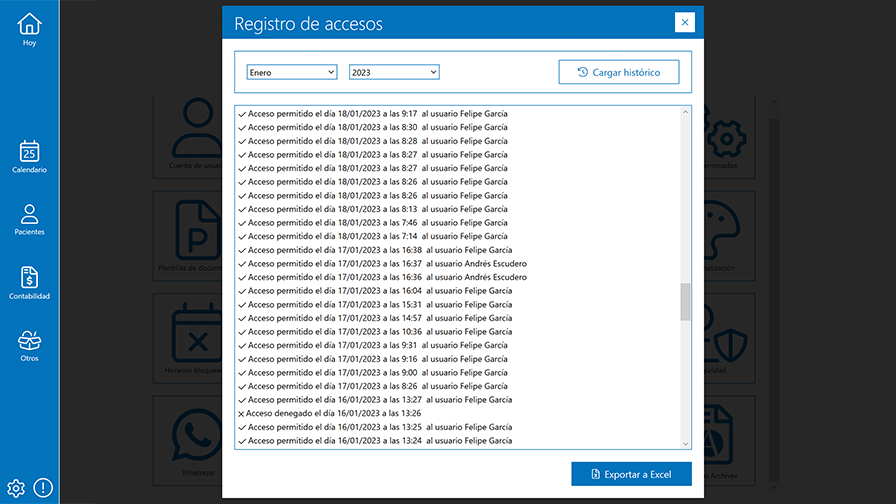The height and width of the screenshot is (504, 896).
Task: Open the settings gear icon at bottom
Action: pos(16,488)
